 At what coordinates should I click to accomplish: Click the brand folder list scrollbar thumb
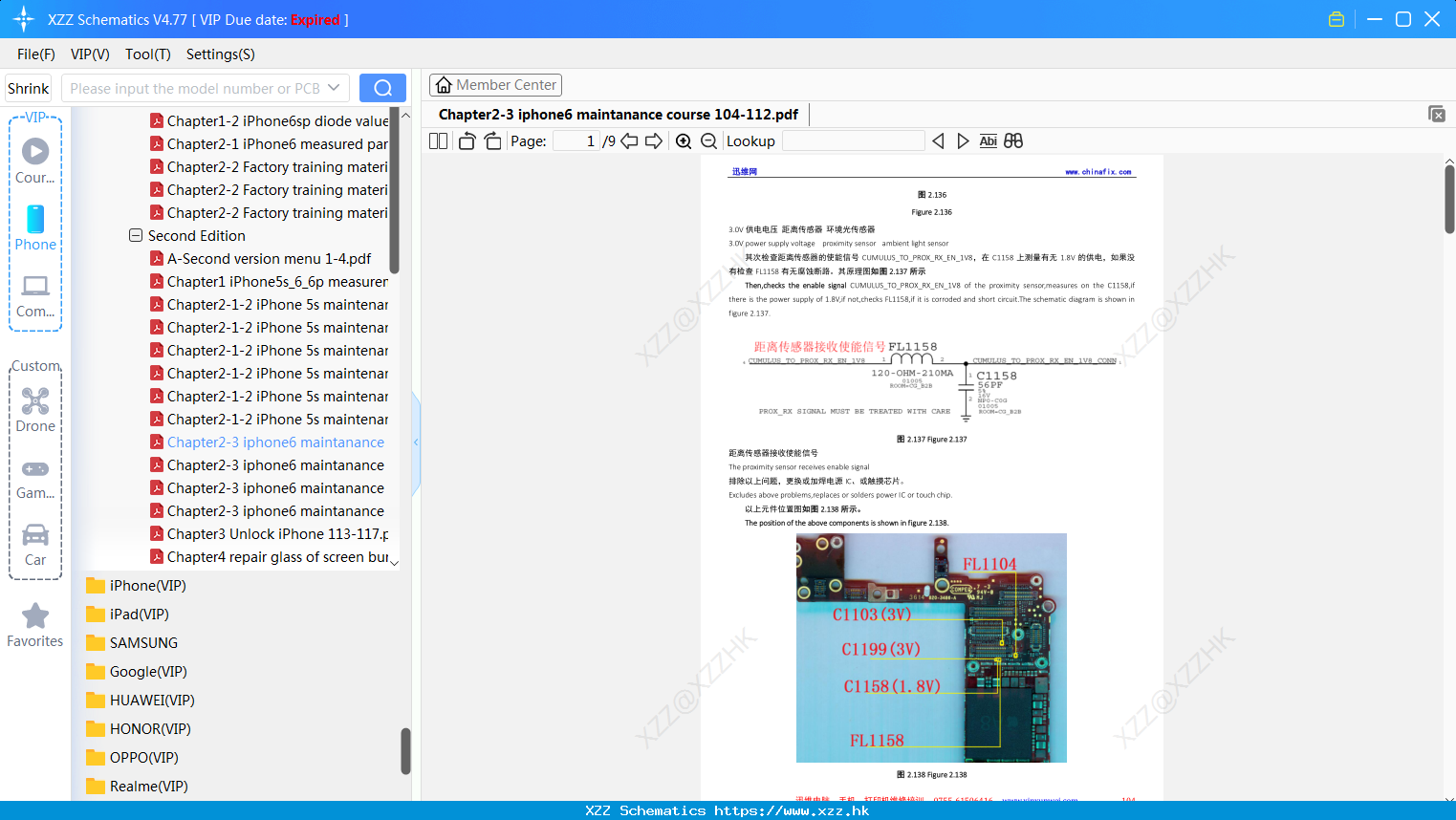(x=405, y=751)
